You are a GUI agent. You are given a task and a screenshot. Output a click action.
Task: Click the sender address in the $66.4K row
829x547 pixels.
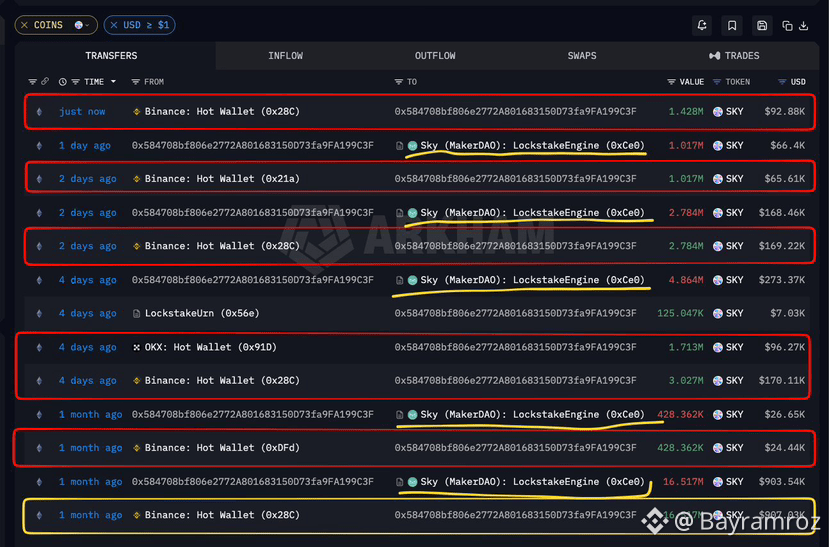253,145
